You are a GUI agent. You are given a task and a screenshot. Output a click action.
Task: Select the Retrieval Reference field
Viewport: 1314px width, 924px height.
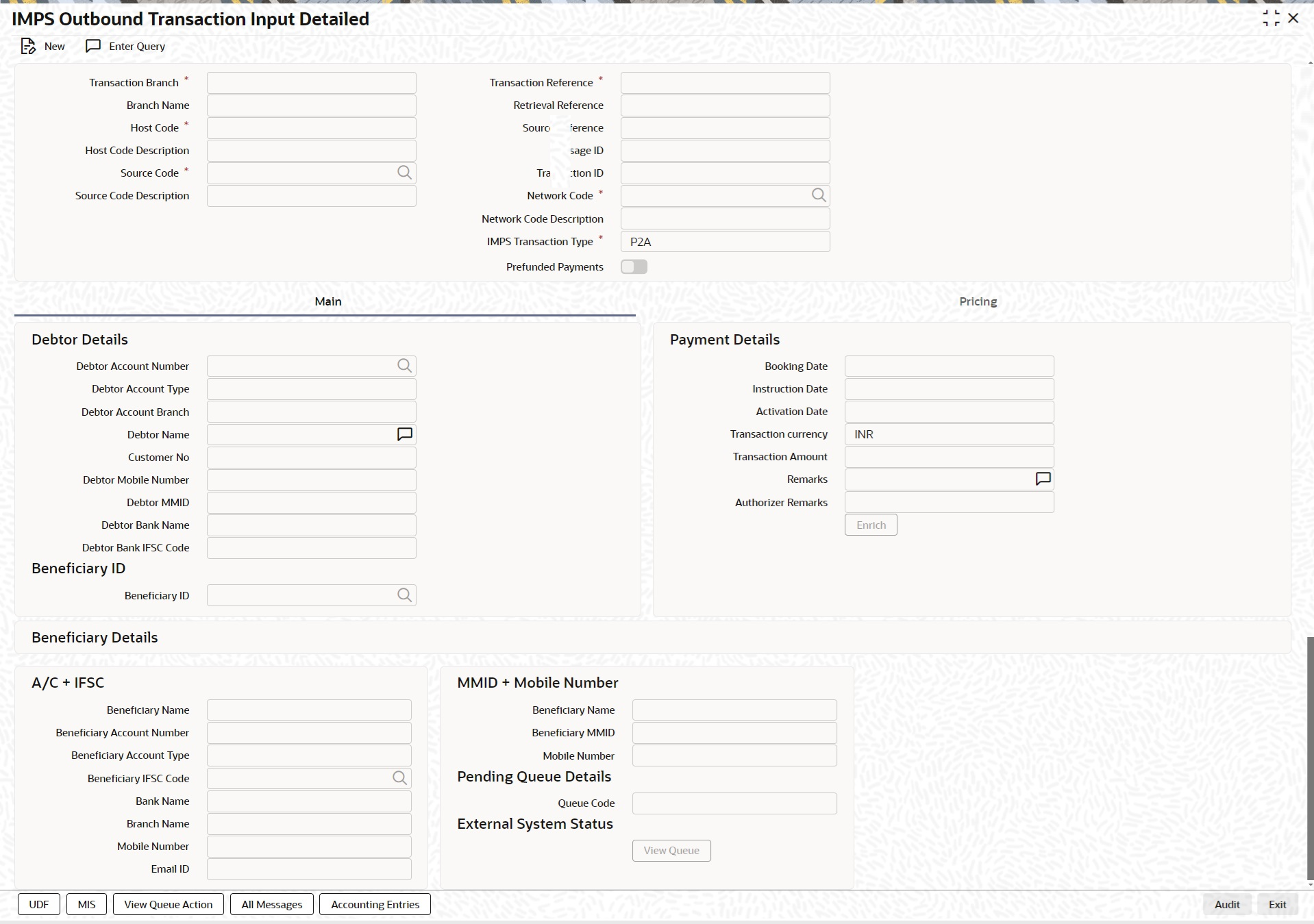point(726,105)
